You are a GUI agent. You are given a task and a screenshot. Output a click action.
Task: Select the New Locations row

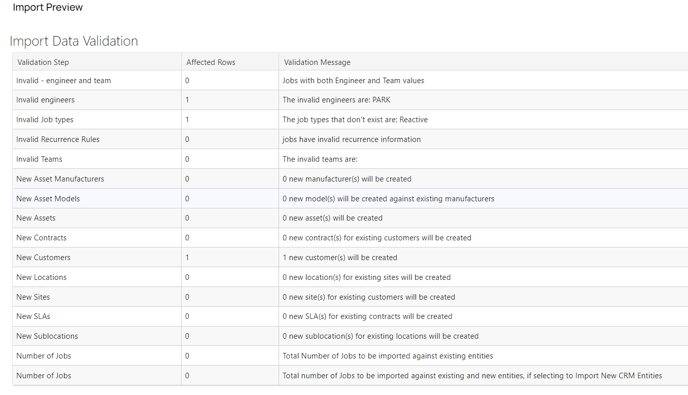(x=350, y=277)
